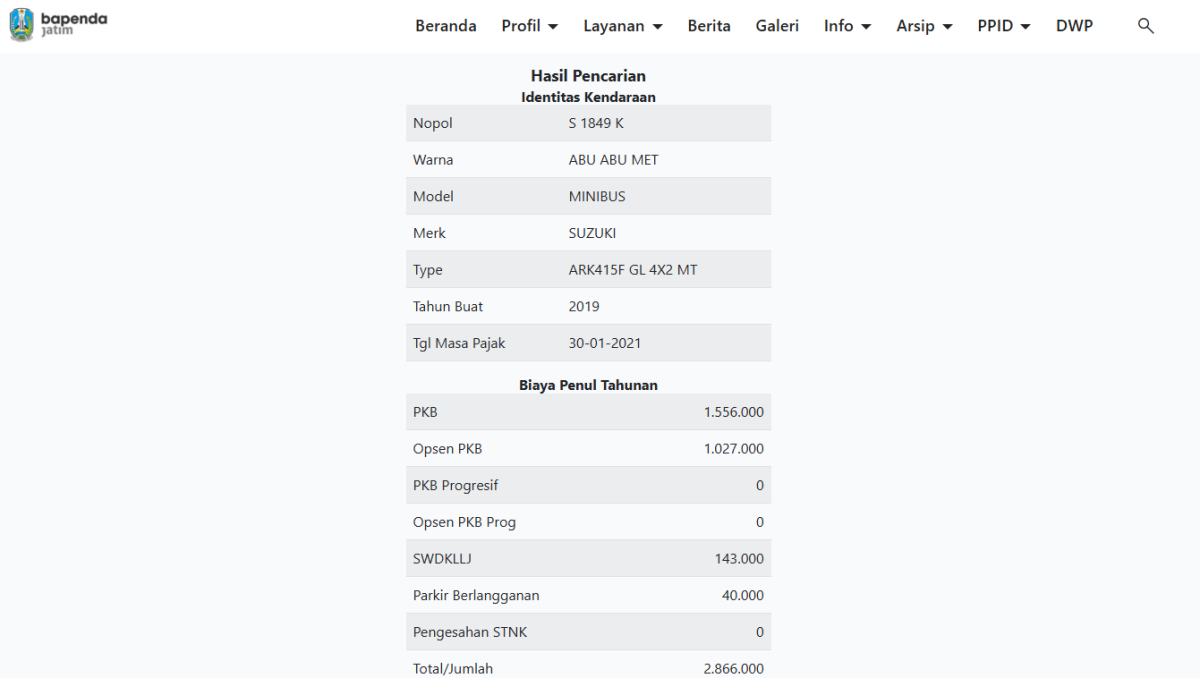Click the Type row label

click(427, 270)
